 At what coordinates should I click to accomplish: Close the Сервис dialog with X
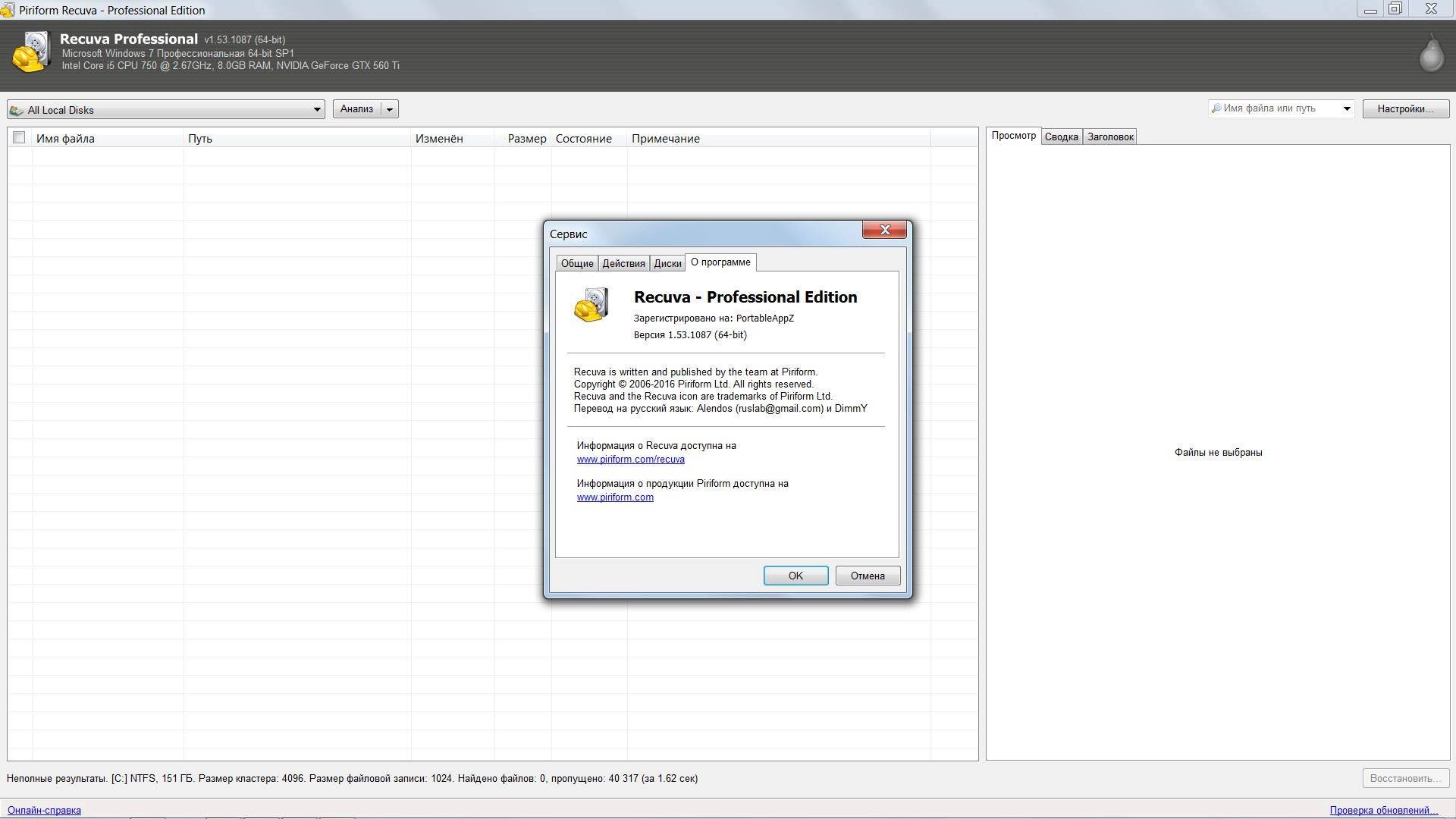(x=884, y=230)
